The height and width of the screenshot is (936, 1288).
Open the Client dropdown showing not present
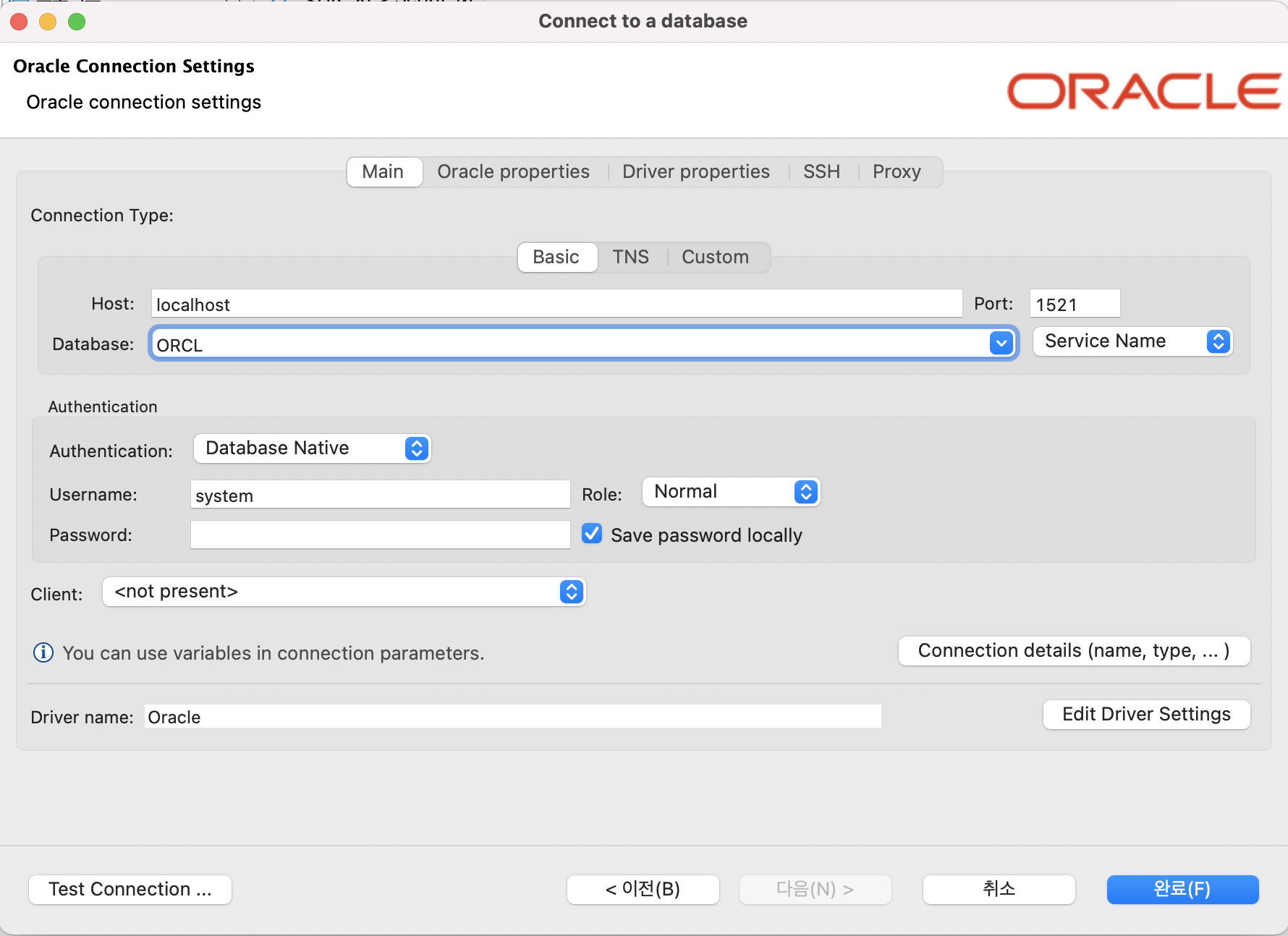344,592
